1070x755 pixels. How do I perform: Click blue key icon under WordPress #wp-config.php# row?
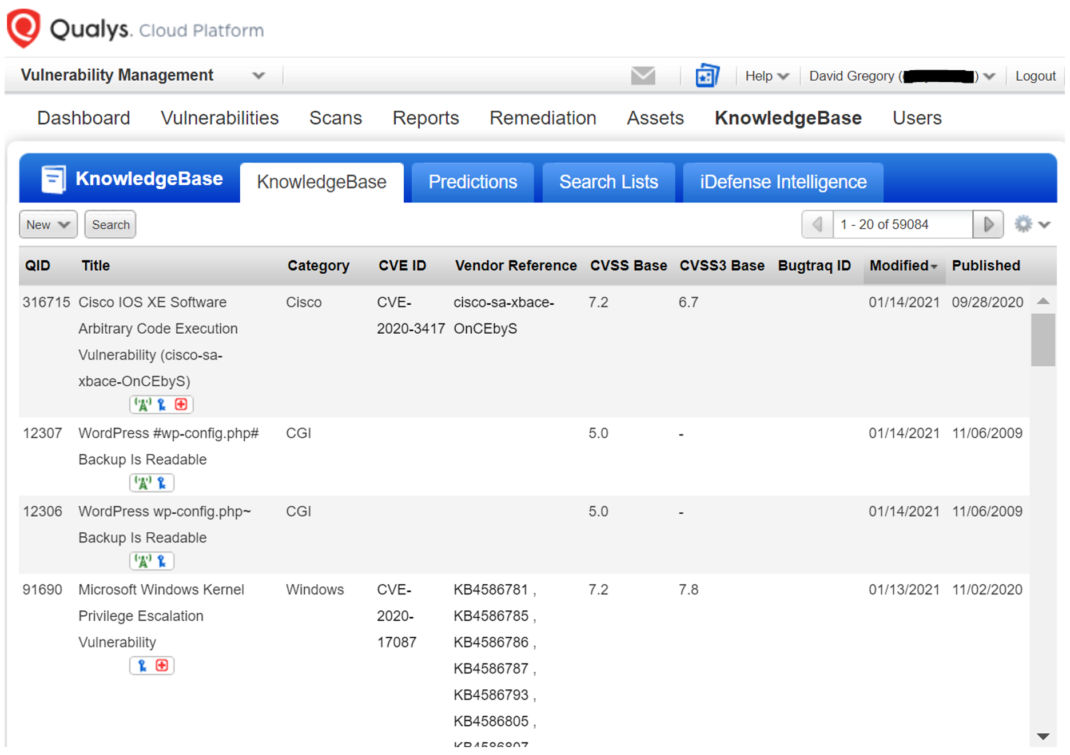click(162, 483)
